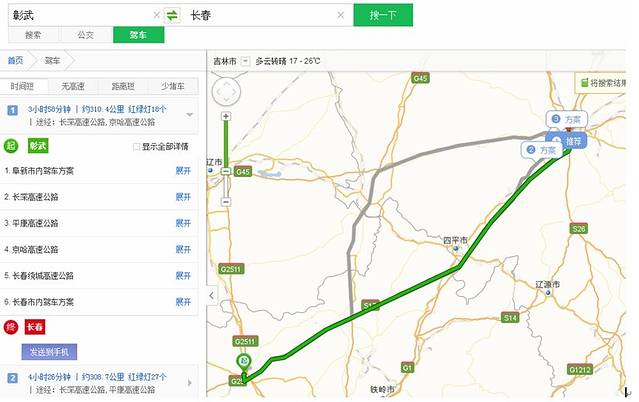The height and width of the screenshot is (402, 639).
Task: Zoom out with the minus button
Action: pos(226,202)
